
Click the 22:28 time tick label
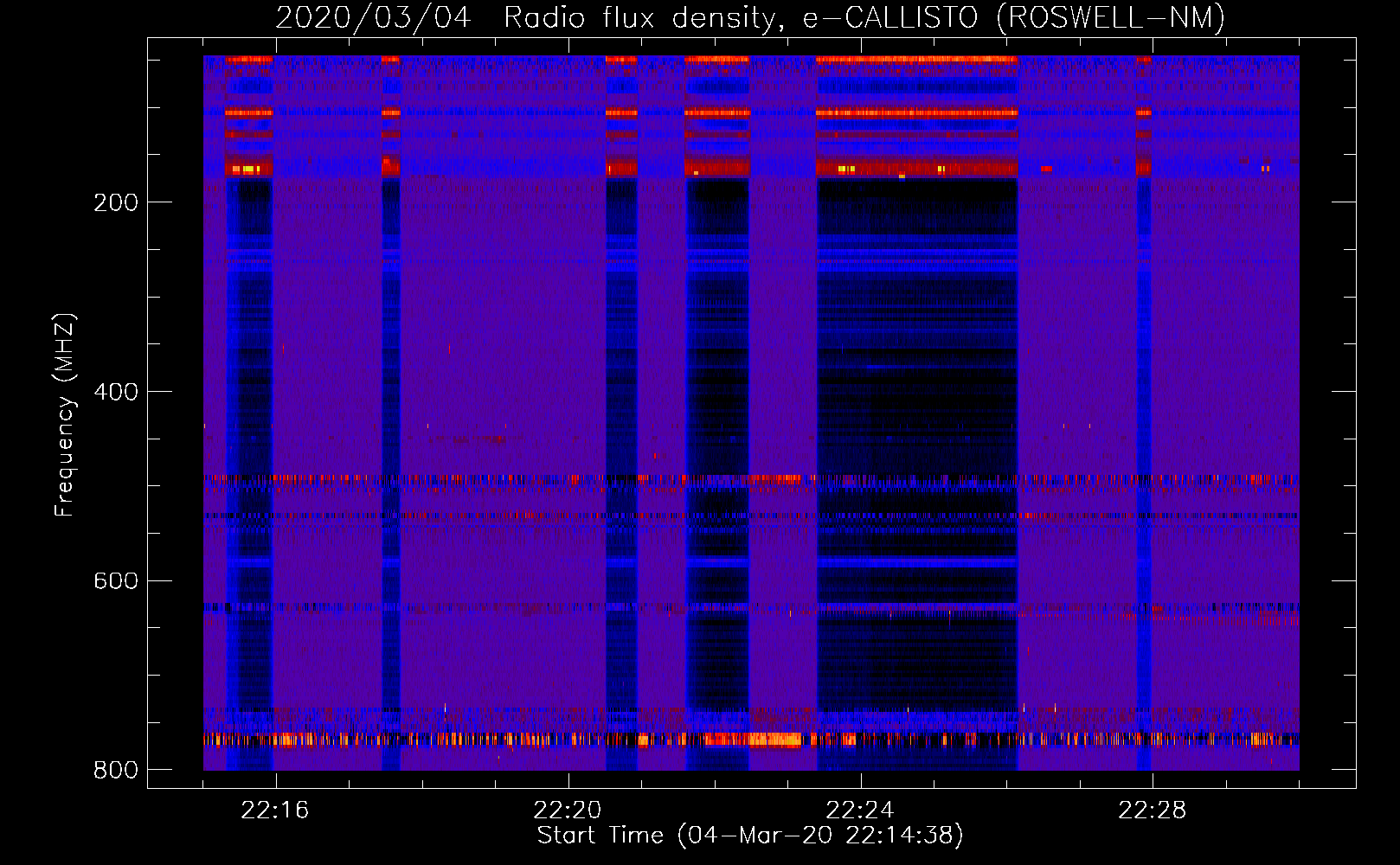point(1152,811)
